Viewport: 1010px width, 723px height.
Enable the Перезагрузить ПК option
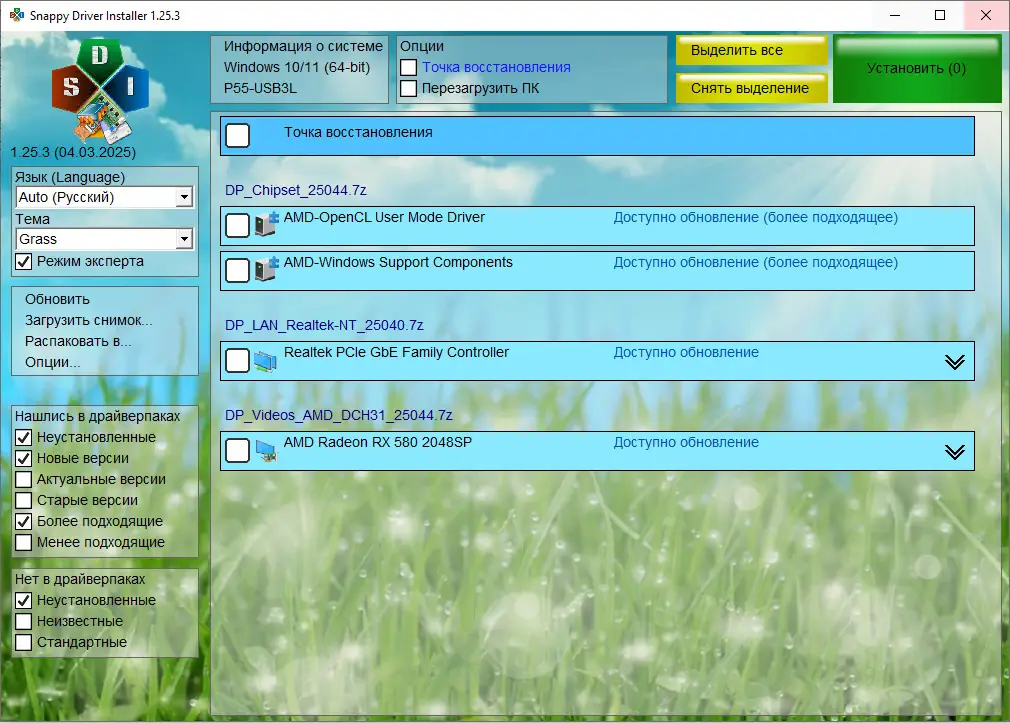(x=408, y=88)
